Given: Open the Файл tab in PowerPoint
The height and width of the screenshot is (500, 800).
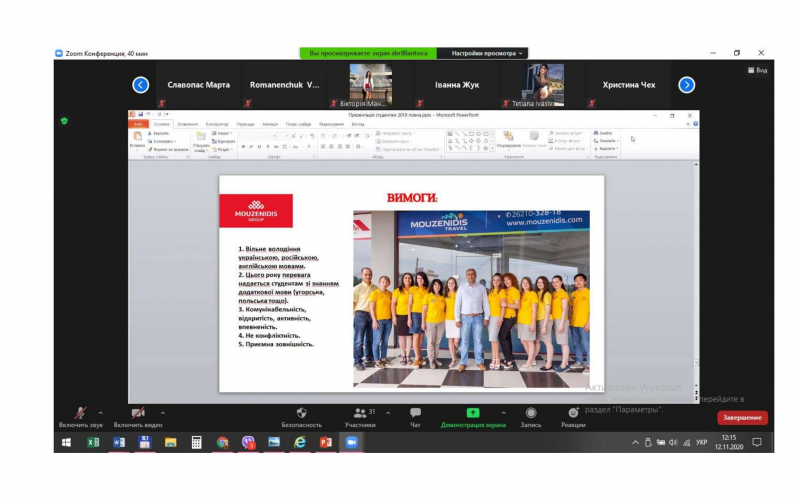Looking at the screenshot, I should (x=138, y=124).
